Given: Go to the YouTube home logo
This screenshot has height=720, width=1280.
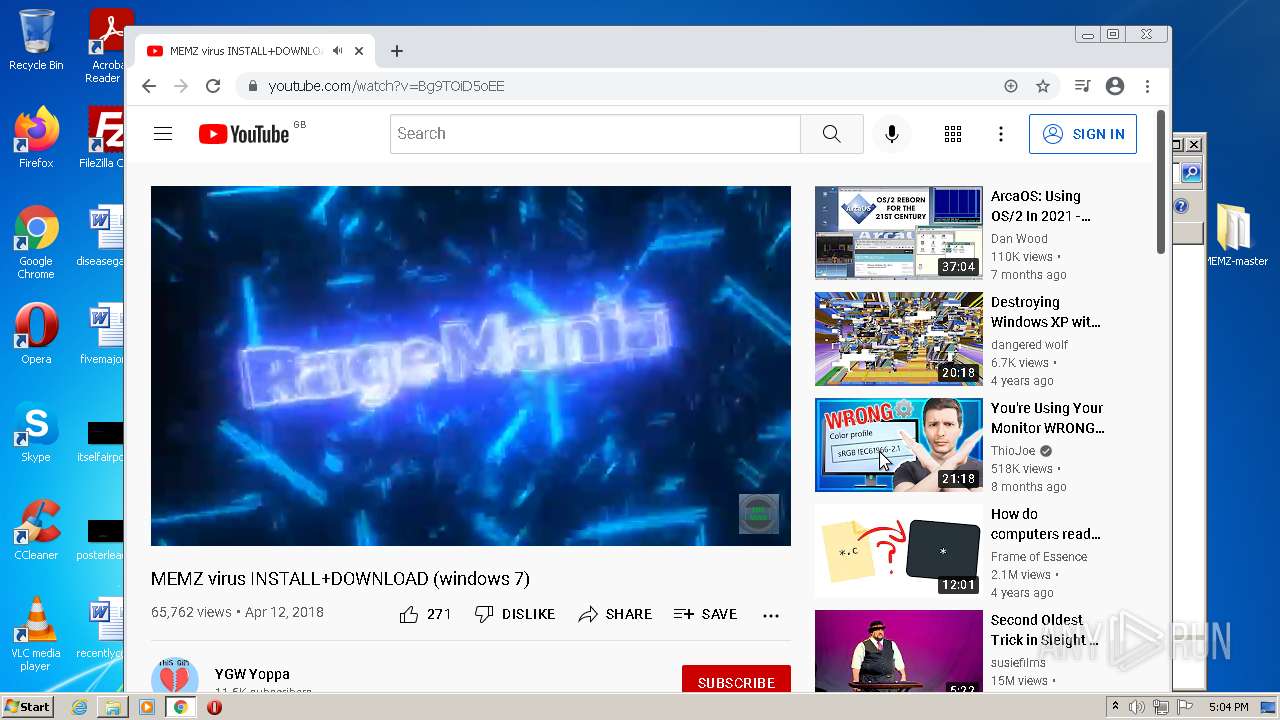Looking at the screenshot, I should 244,134.
